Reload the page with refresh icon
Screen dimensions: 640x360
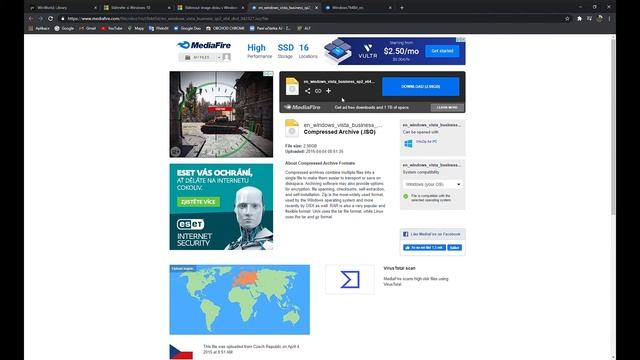pos(51,18)
